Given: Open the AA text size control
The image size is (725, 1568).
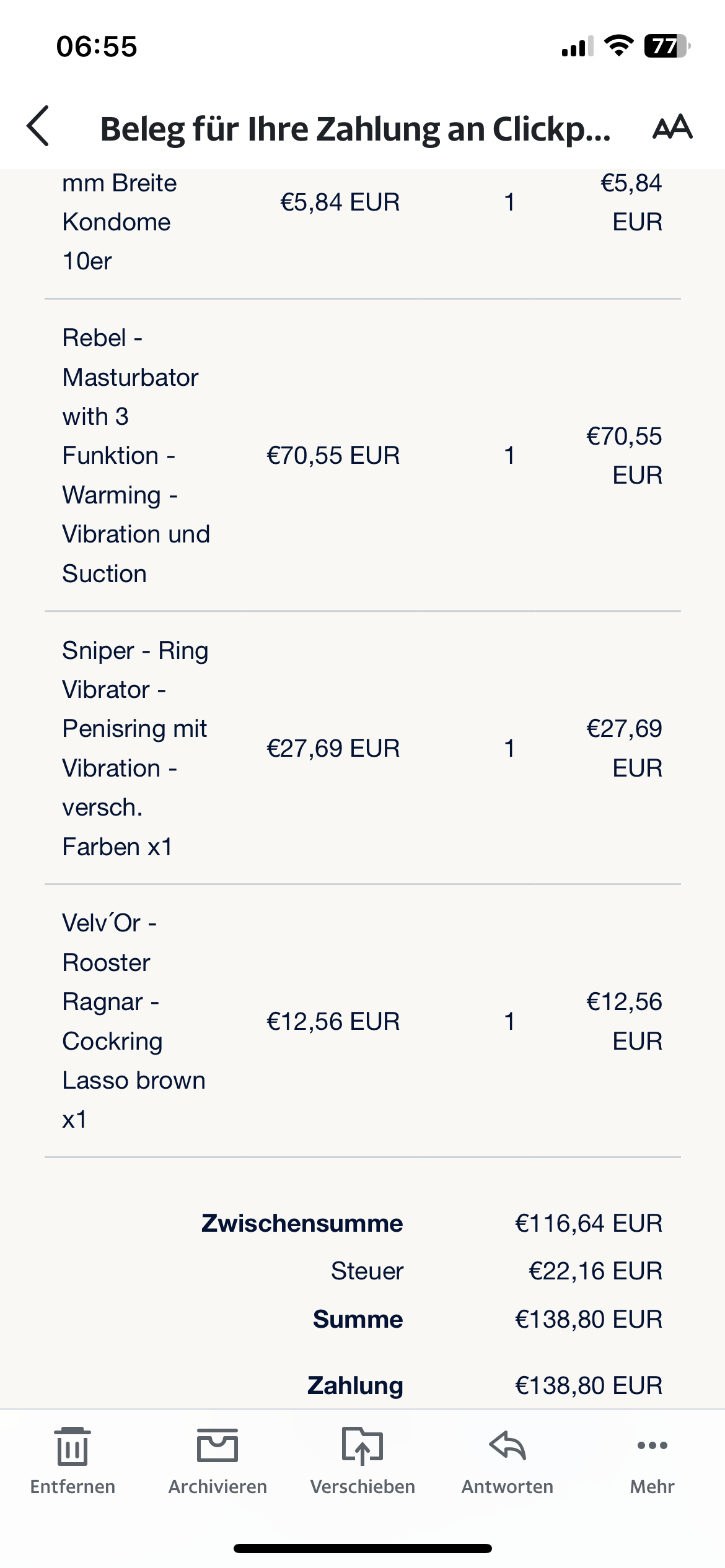Looking at the screenshot, I should click(x=672, y=127).
